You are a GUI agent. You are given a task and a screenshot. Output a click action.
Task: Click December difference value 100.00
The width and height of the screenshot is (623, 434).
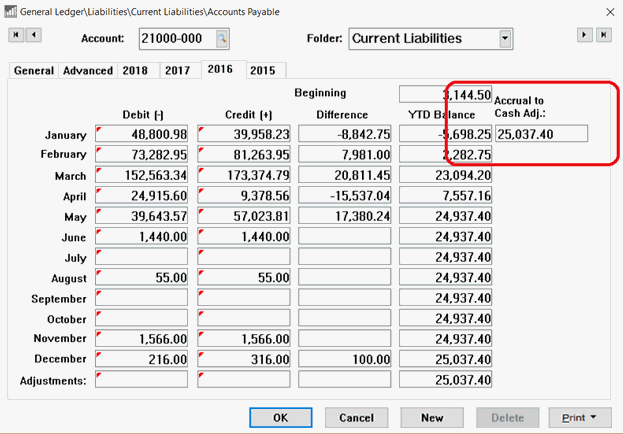point(345,359)
